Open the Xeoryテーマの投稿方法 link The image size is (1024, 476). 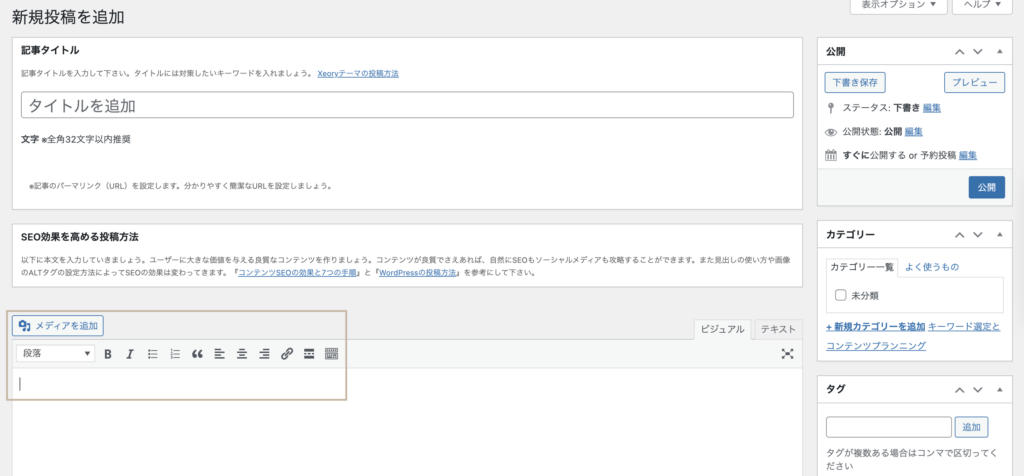(357, 73)
